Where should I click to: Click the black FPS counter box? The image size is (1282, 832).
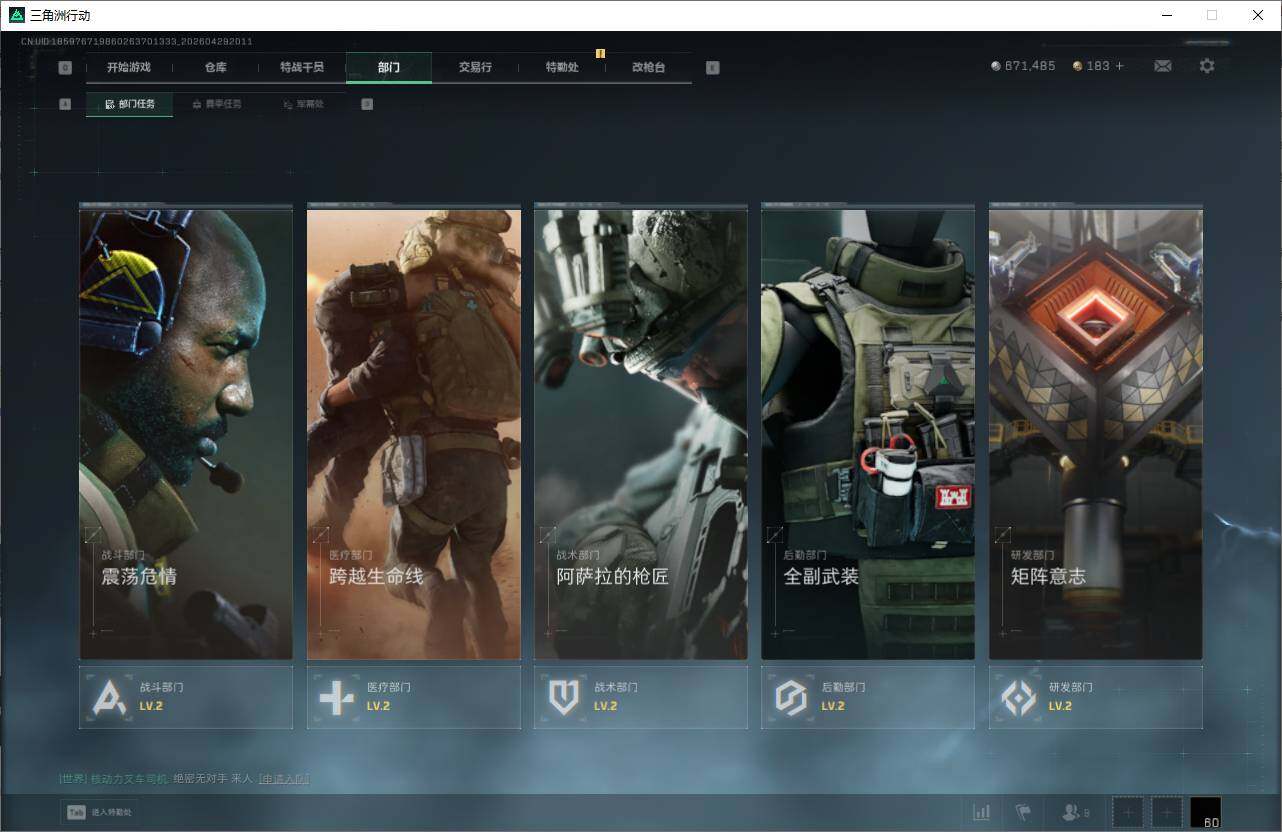point(1205,812)
